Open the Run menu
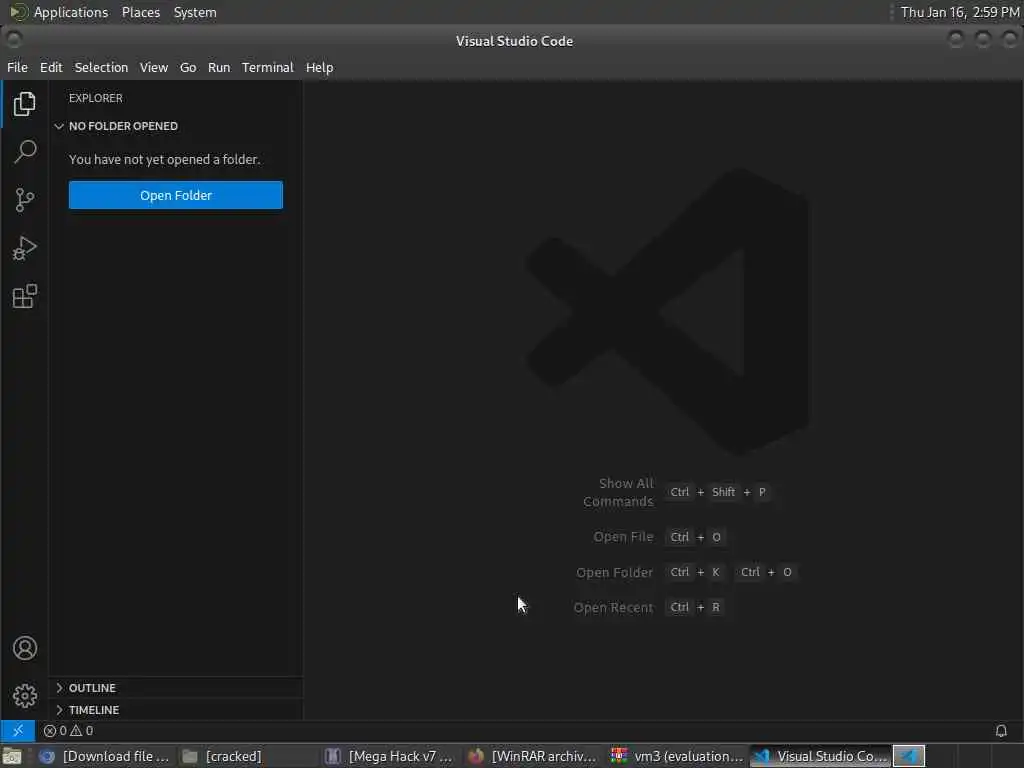This screenshot has height=768, width=1024. click(x=219, y=67)
